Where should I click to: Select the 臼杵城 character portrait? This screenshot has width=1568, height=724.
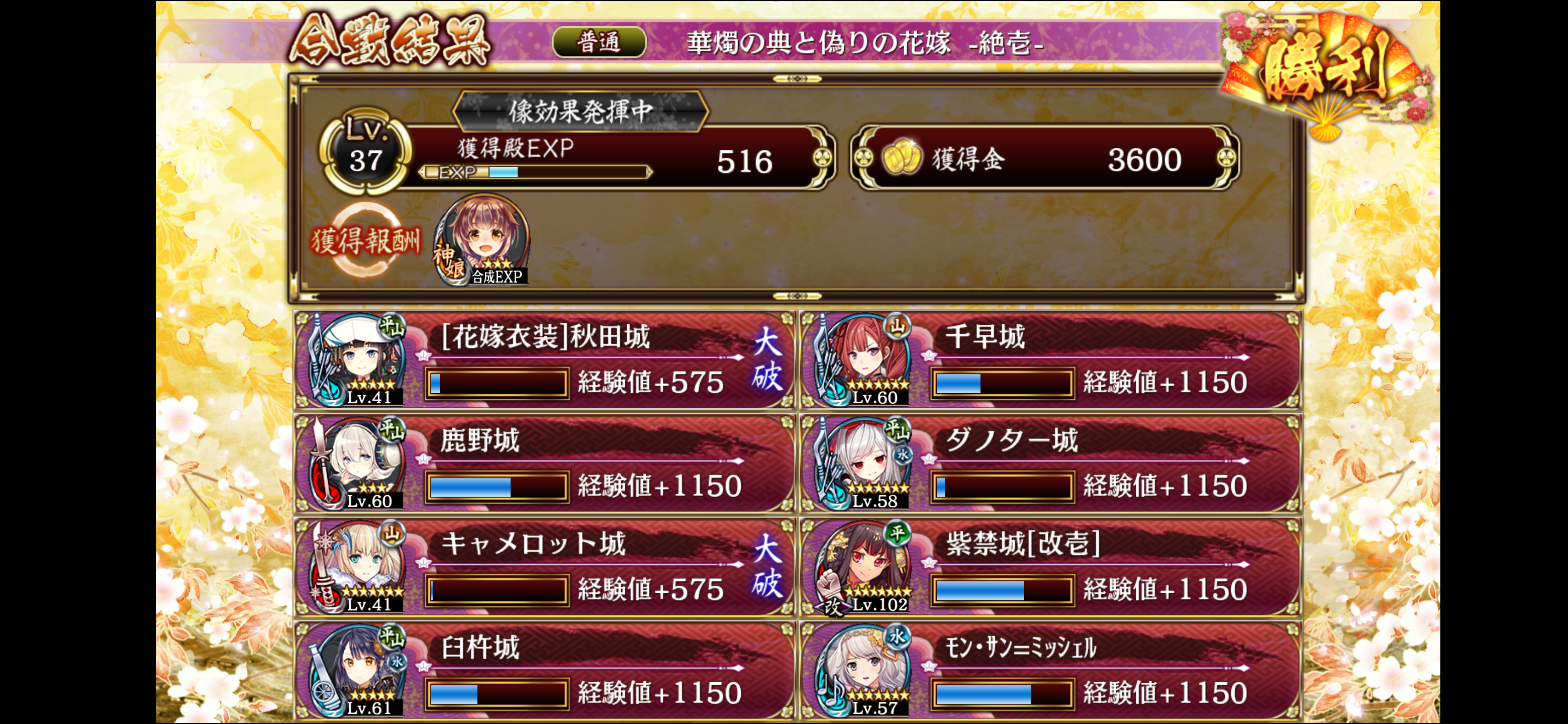(x=357, y=670)
